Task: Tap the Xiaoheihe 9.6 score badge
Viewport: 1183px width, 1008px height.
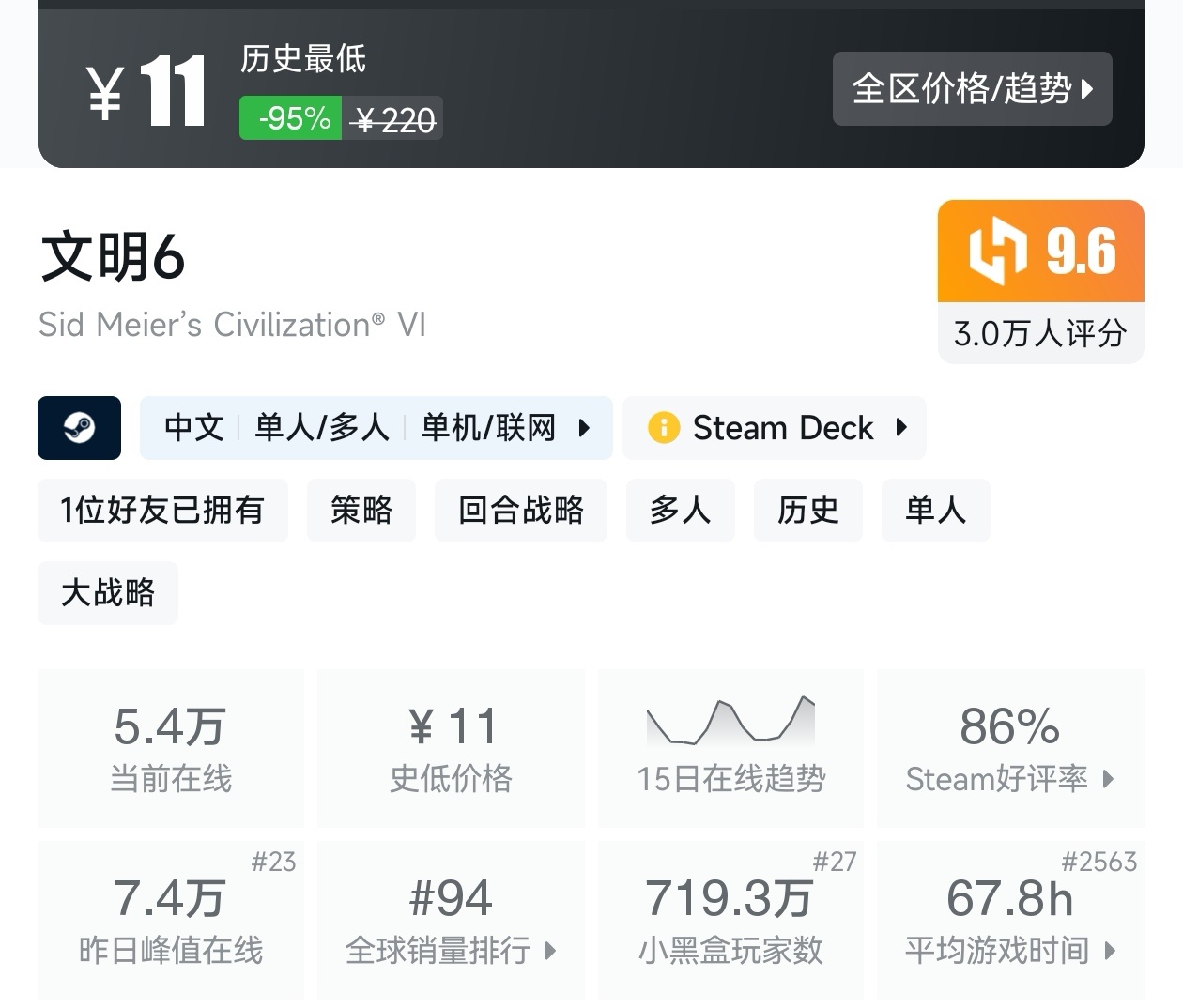Action: [1040, 252]
